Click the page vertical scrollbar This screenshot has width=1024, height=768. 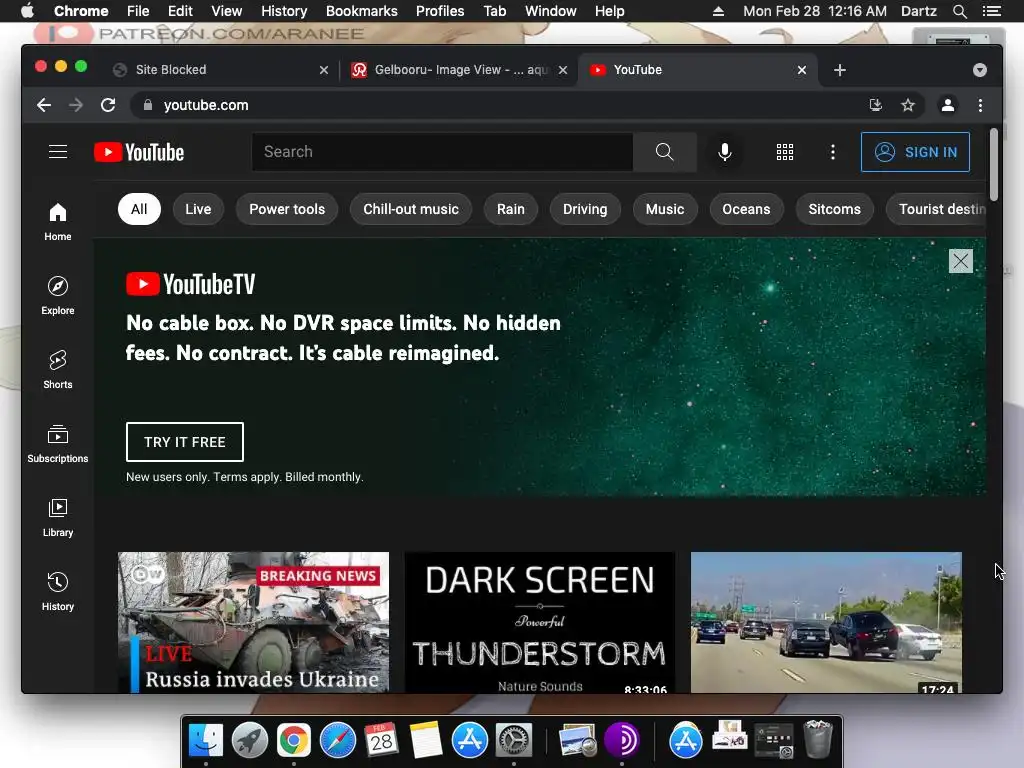993,165
